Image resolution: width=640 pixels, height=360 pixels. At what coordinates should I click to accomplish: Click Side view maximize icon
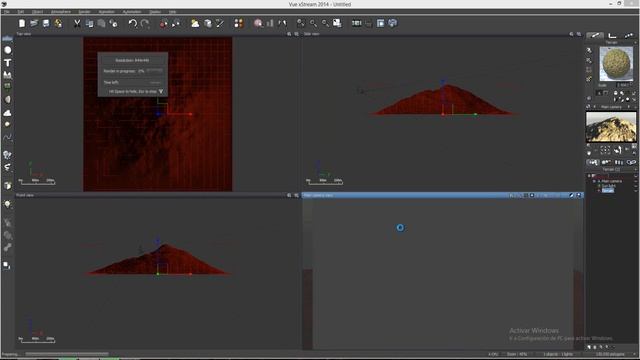[579, 34]
